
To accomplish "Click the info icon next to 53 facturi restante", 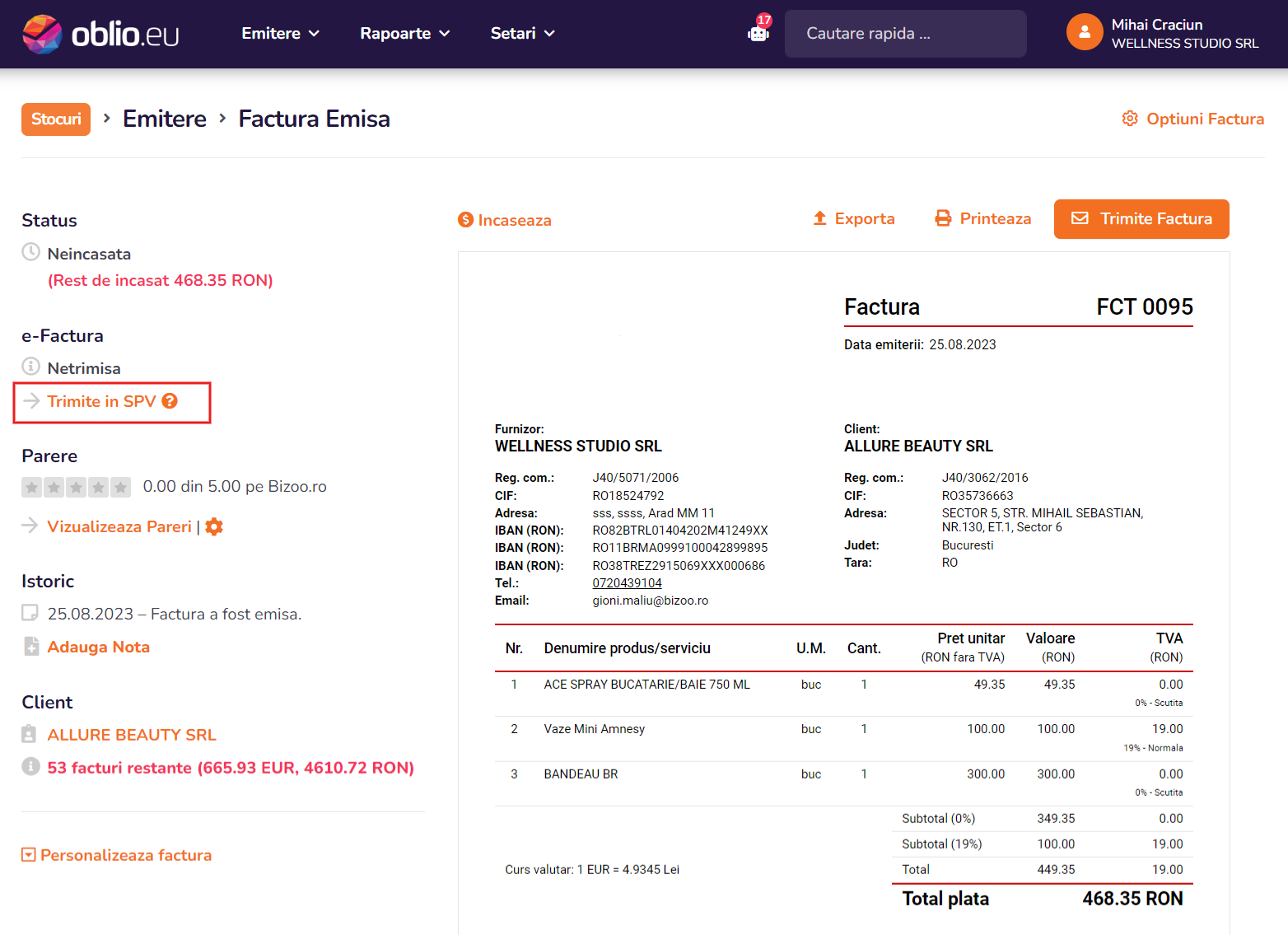I will click(x=30, y=766).
